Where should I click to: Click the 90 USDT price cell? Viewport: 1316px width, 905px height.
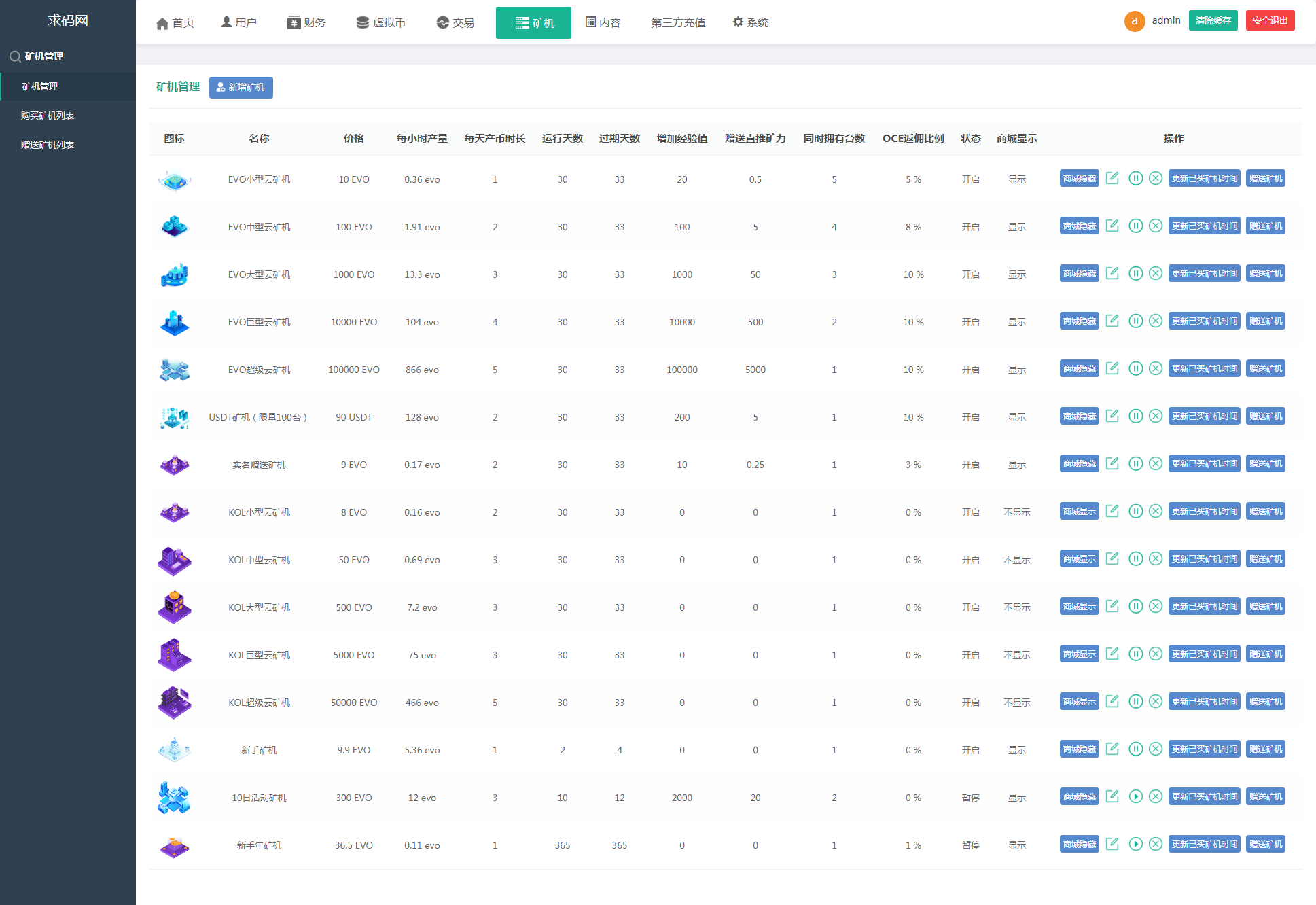pos(354,417)
